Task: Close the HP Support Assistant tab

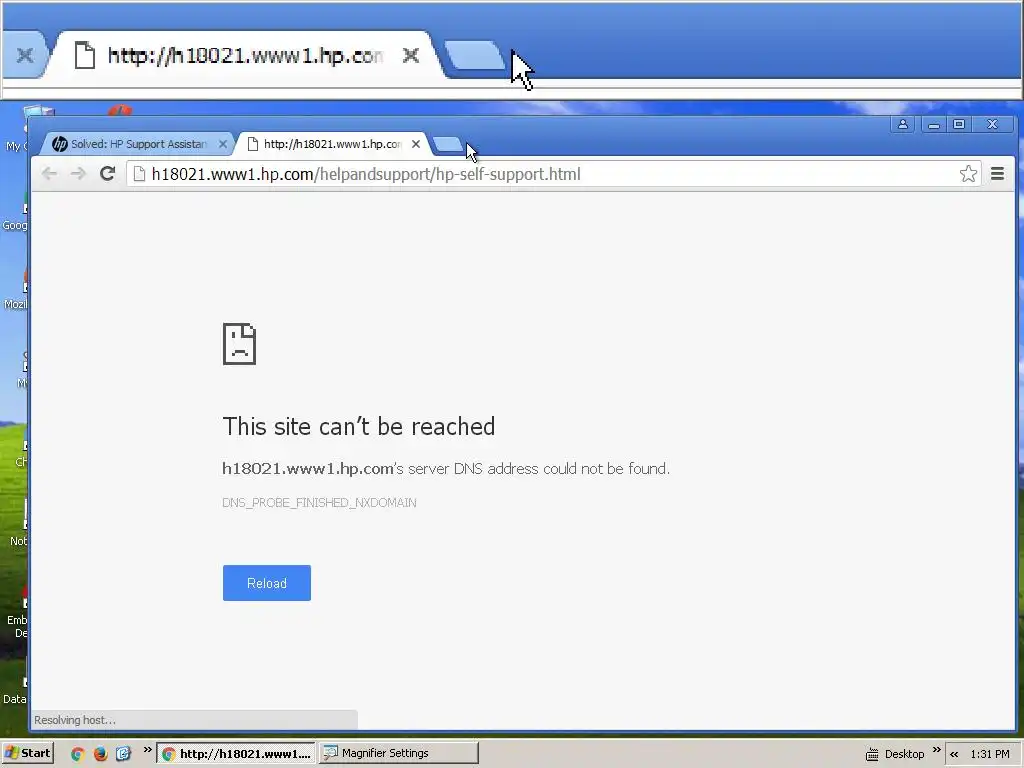Action: [x=223, y=144]
